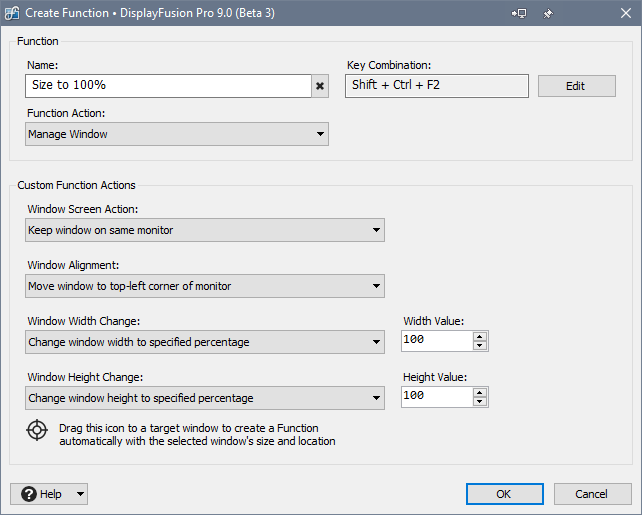Screen dimensions: 642x515
Task: Click the crosshair target icon
Action: [x=37, y=431]
